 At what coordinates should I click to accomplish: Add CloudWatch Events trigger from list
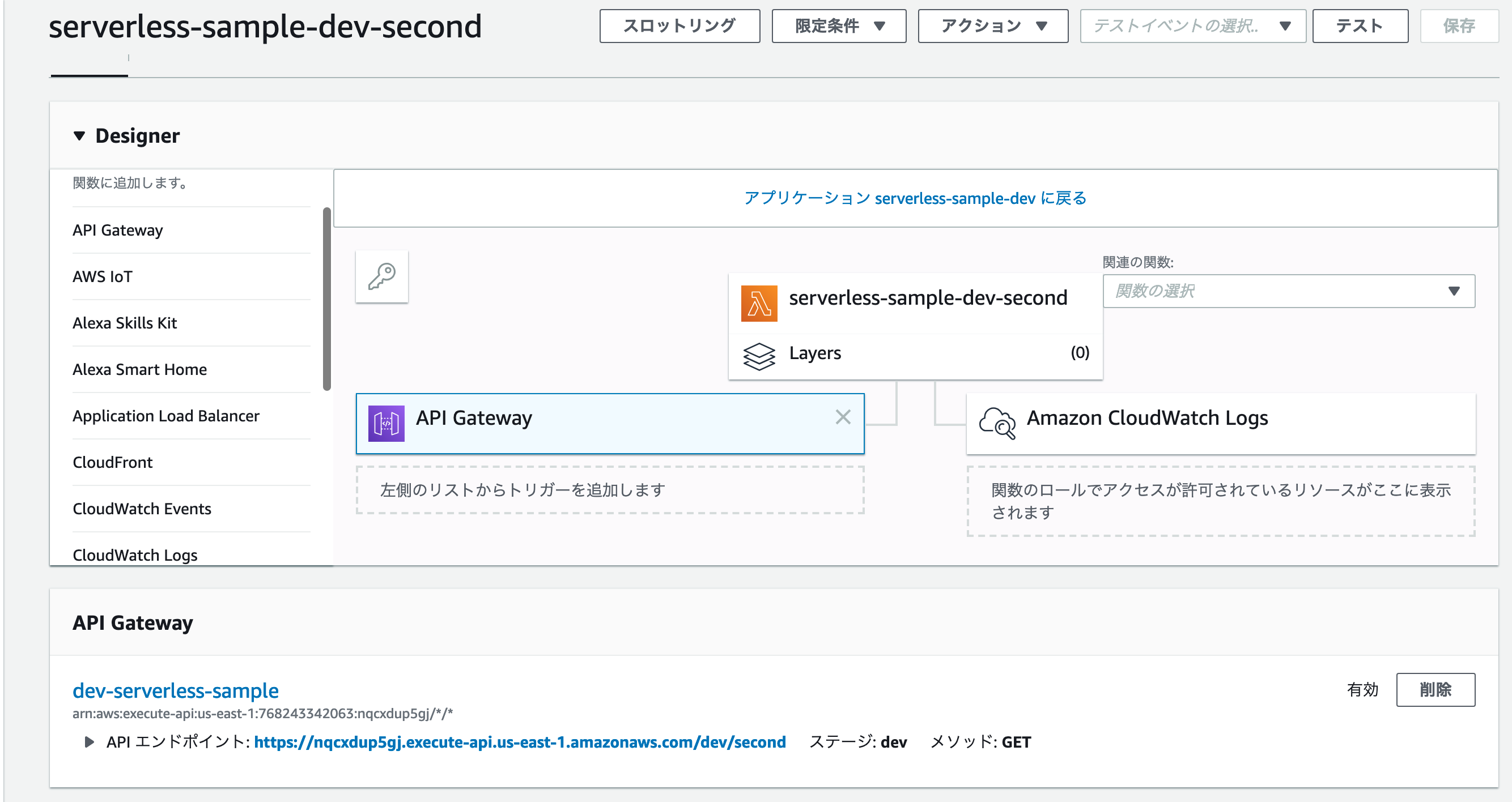(x=192, y=508)
